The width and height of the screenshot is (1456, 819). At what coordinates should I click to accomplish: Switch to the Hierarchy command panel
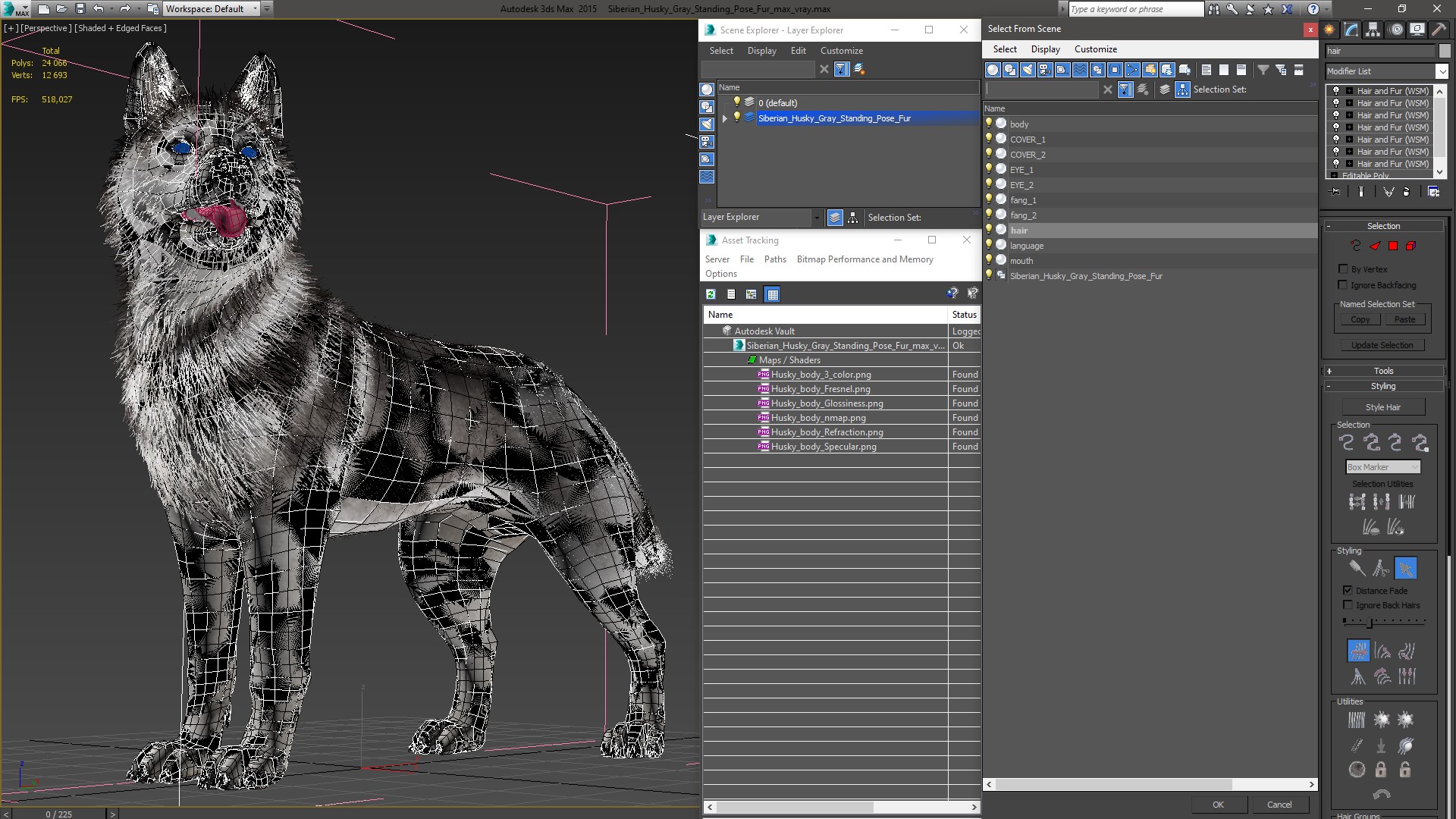click(x=1373, y=30)
